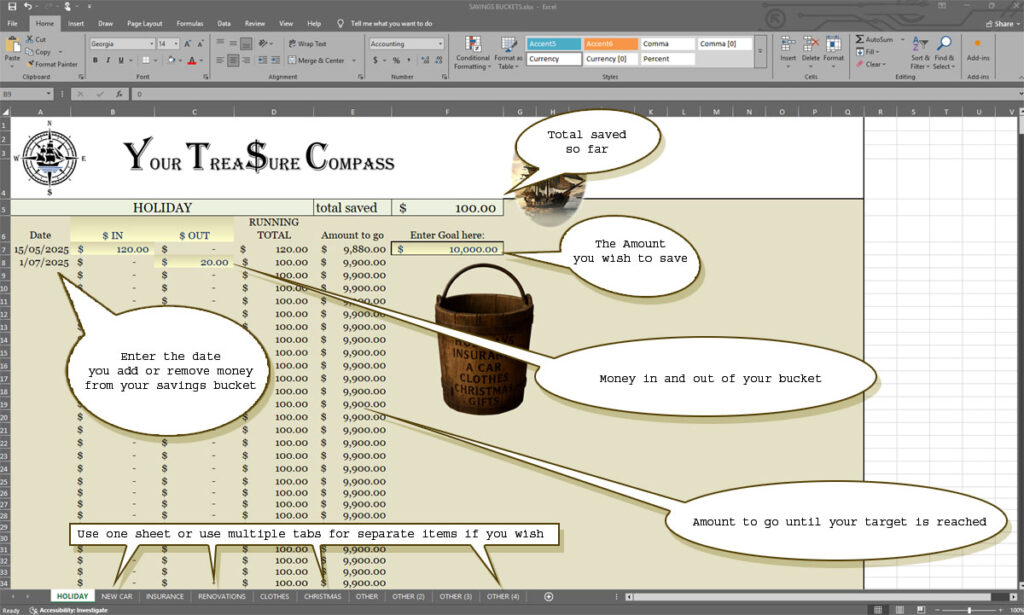This screenshot has height=615, width=1024.
Task: Switch to the NEW CAR sheet tab
Action: pyautogui.click(x=116, y=596)
